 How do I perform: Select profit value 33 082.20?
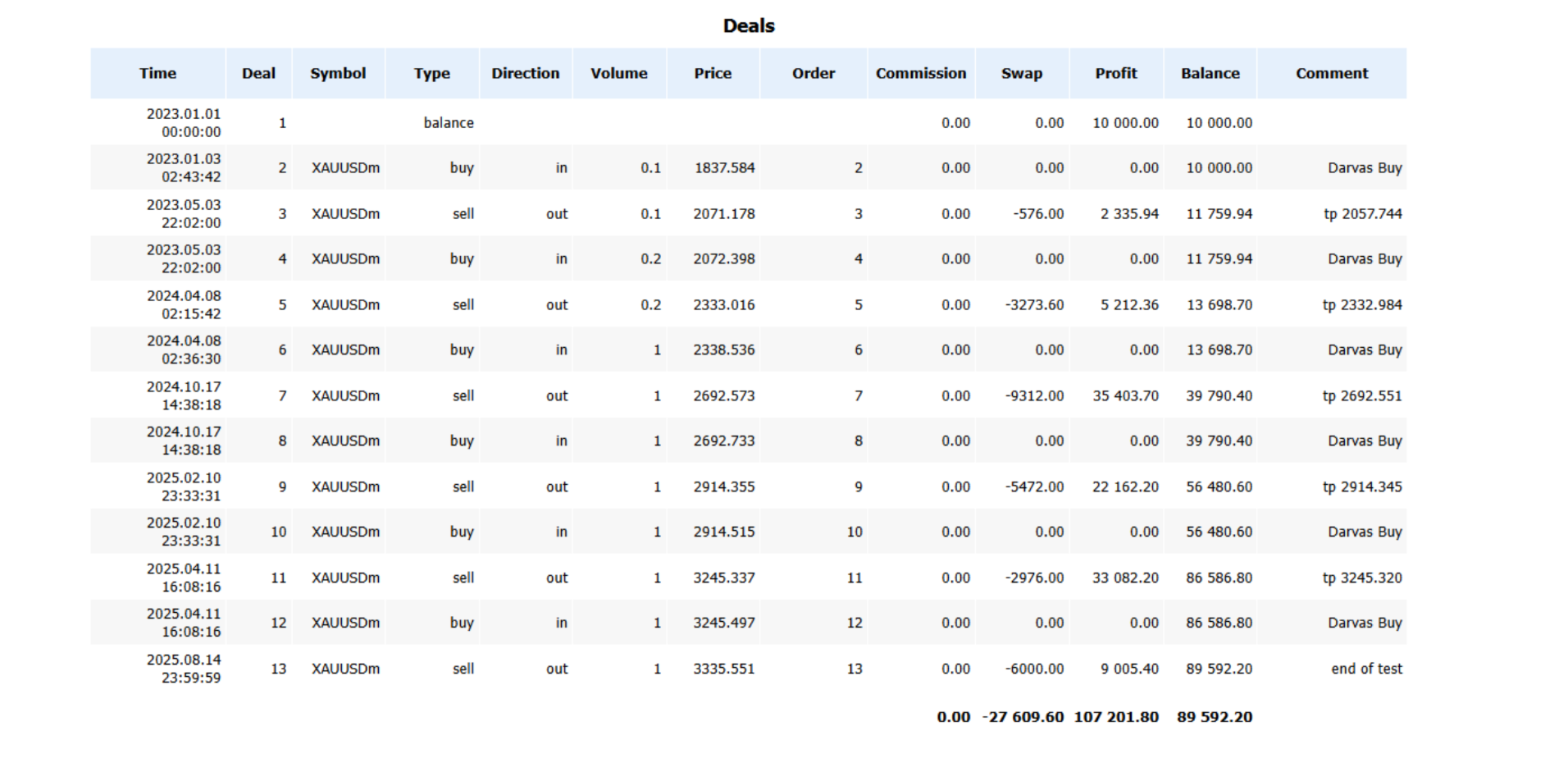click(1126, 578)
